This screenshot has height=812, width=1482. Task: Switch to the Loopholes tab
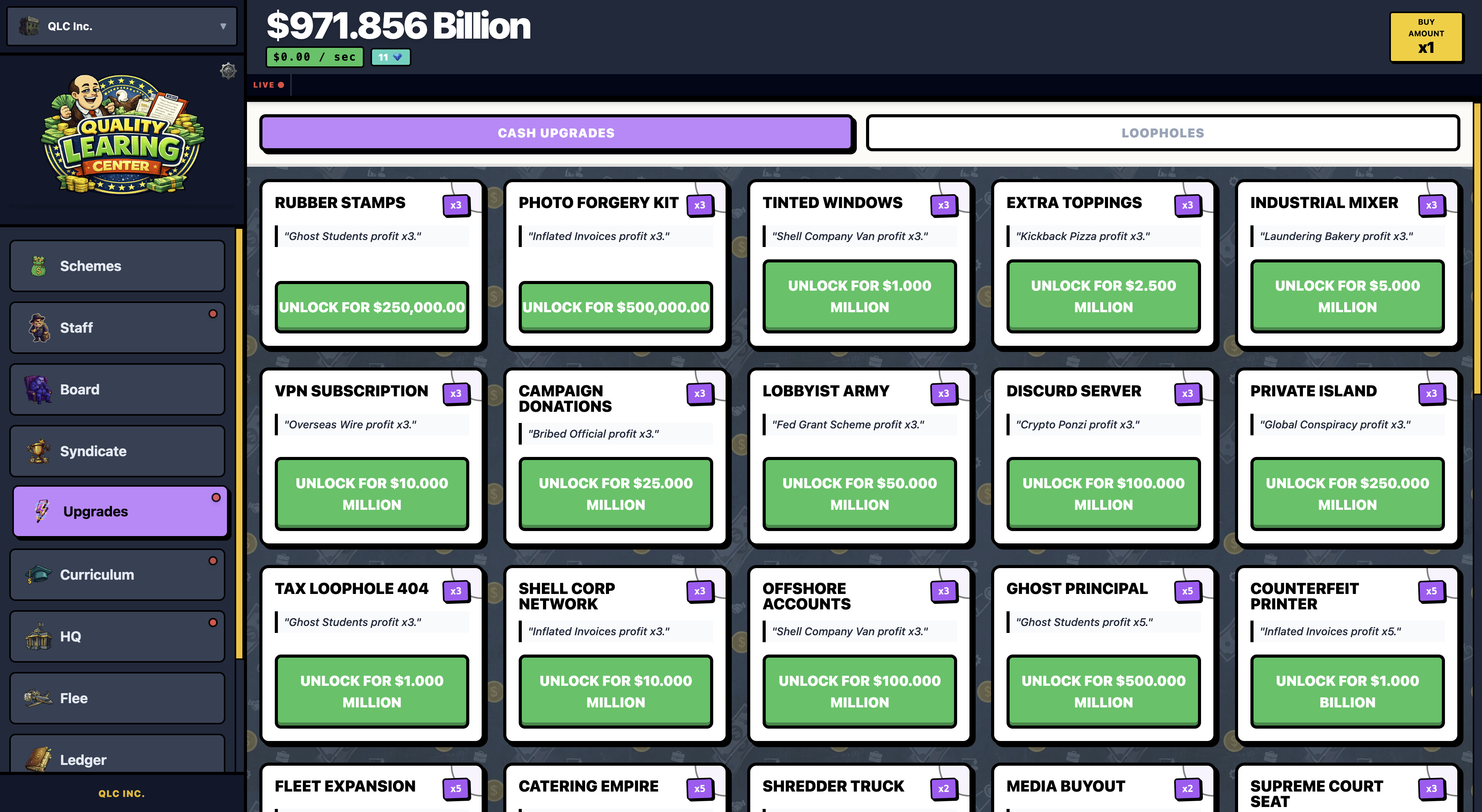pos(1163,133)
